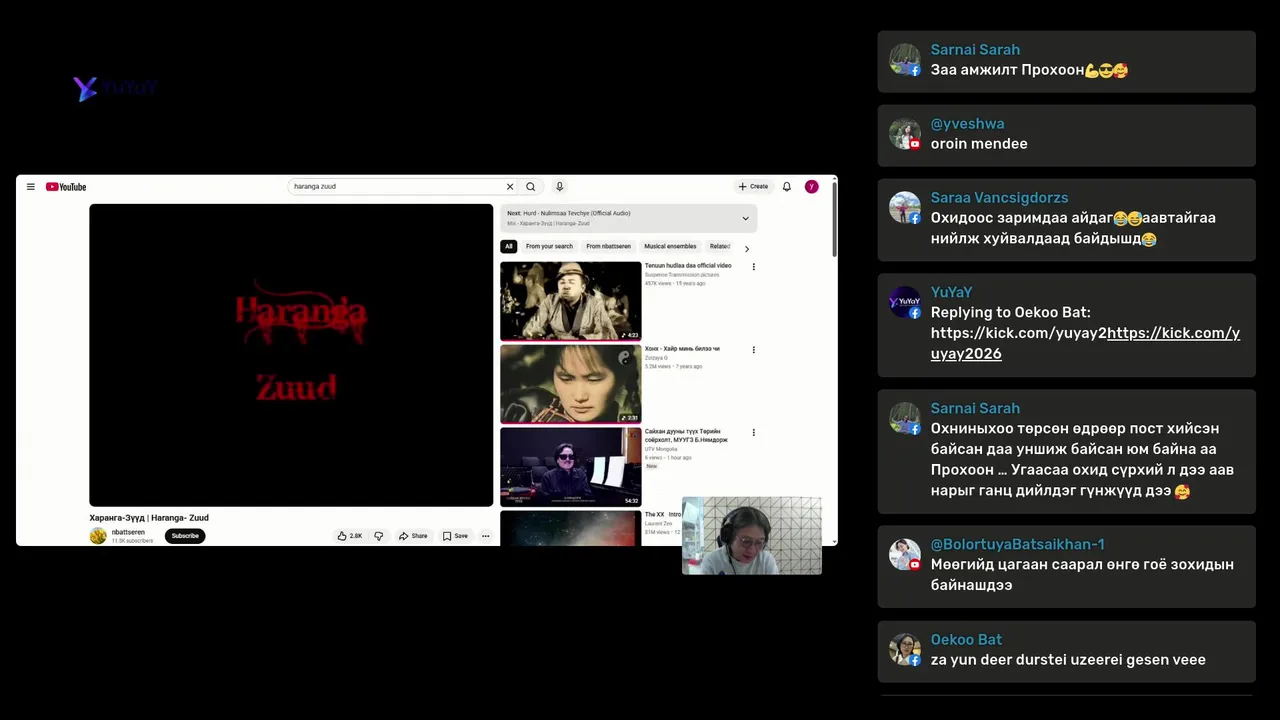Click Sarnai Sarah's avatar on 'Заа амжилт' comment

pyautogui.click(x=905, y=60)
